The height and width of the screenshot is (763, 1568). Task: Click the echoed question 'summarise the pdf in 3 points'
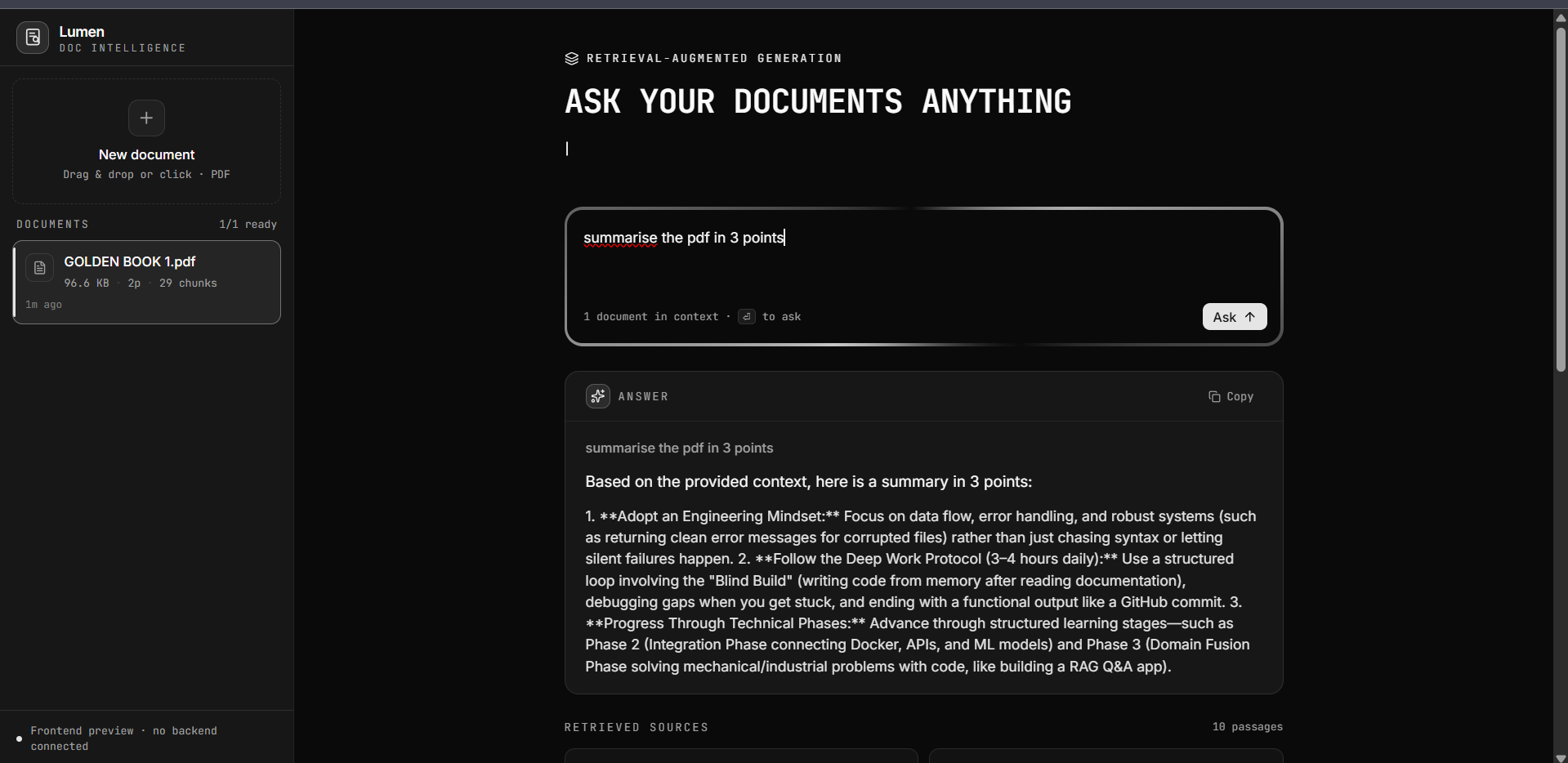click(679, 448)
